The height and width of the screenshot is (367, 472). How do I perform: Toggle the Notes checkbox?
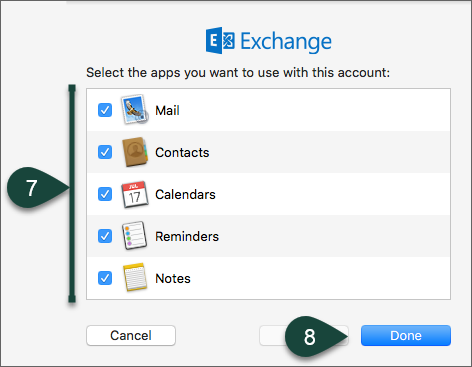(105, 278)
